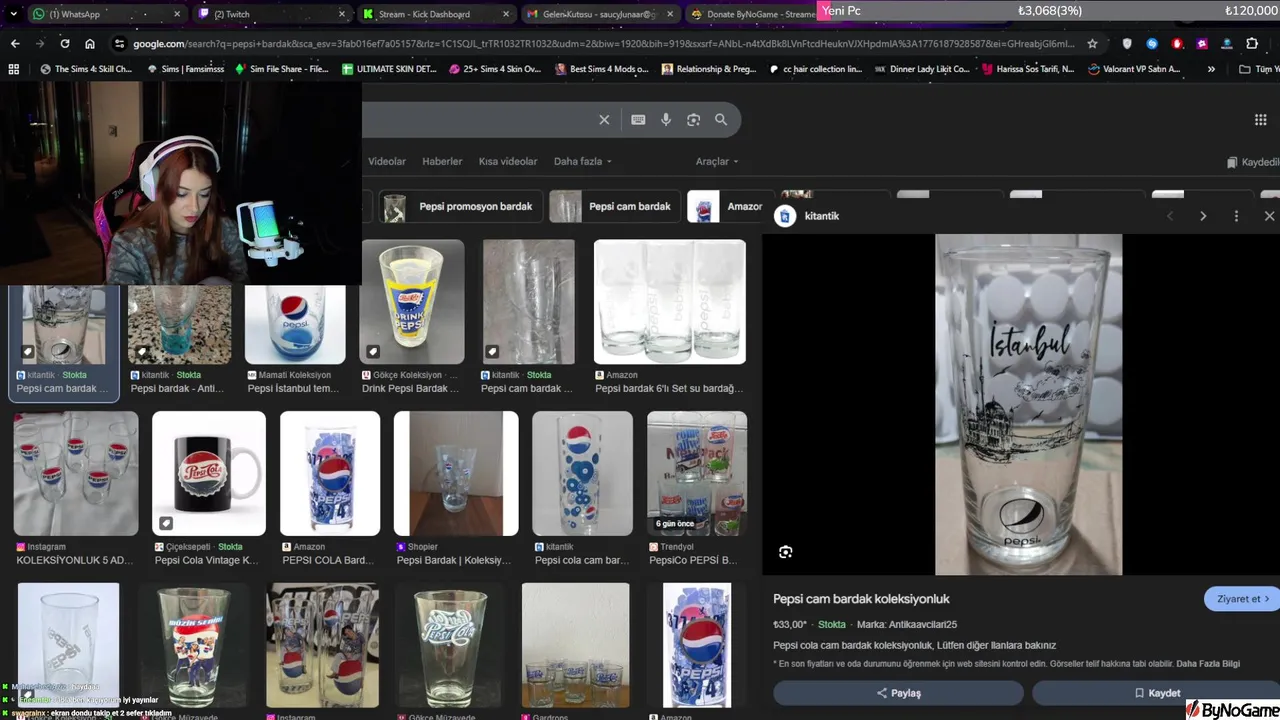Click Pepsi promosyon bardak suggestion chip
The height and width of the screenshot is (720, 1280).
[x=461, y=207]
